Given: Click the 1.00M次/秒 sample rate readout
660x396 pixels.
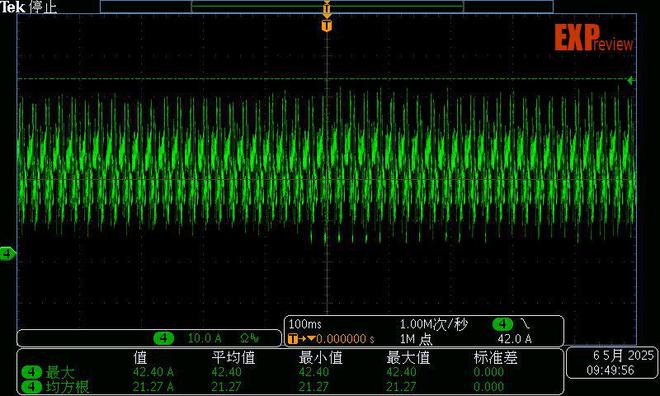Looking at the screenshot, I should pyautogui.click(x=434, y=324).
